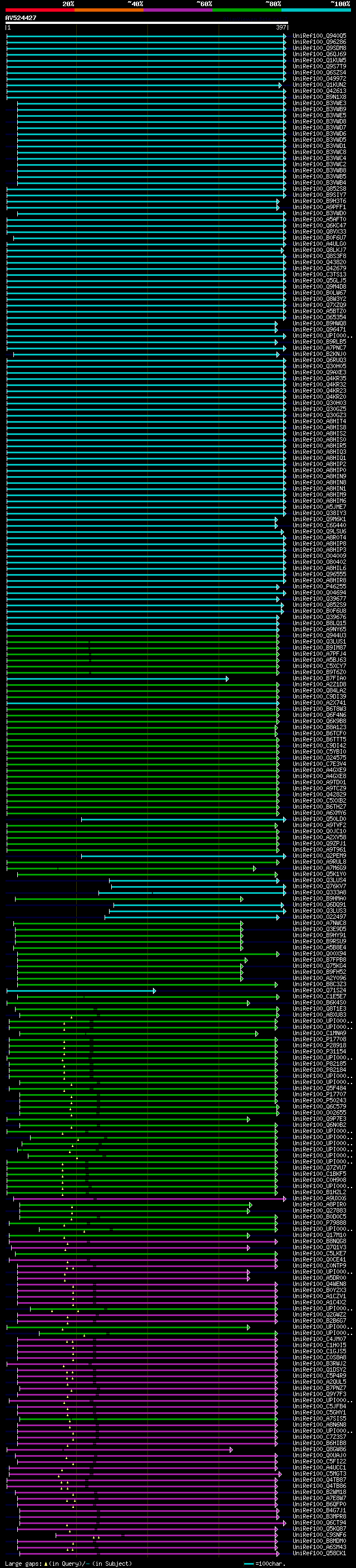356x1568 pixels.
Task: Click the UniRef100_B3VWD8 entry
Action: point(319,121)
